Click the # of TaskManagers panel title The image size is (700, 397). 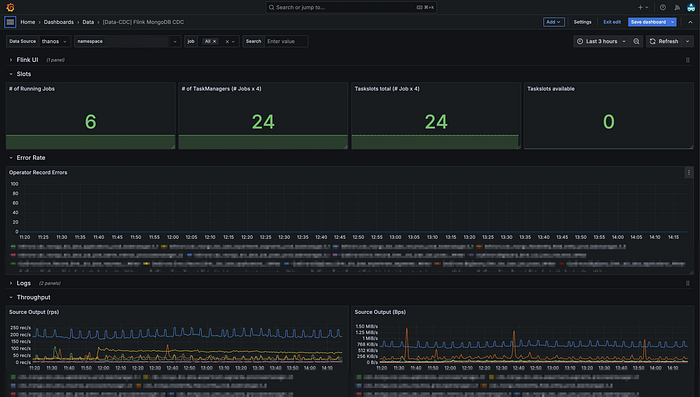coord(221,89)
